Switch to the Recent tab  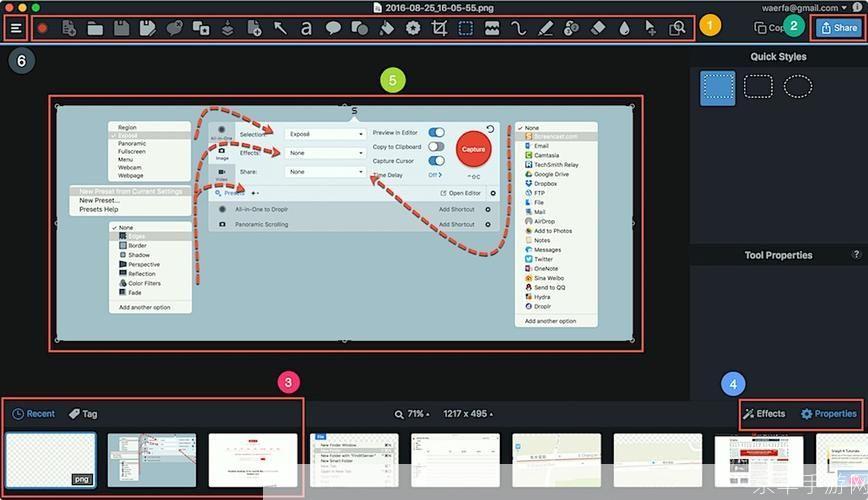(34, 414)
